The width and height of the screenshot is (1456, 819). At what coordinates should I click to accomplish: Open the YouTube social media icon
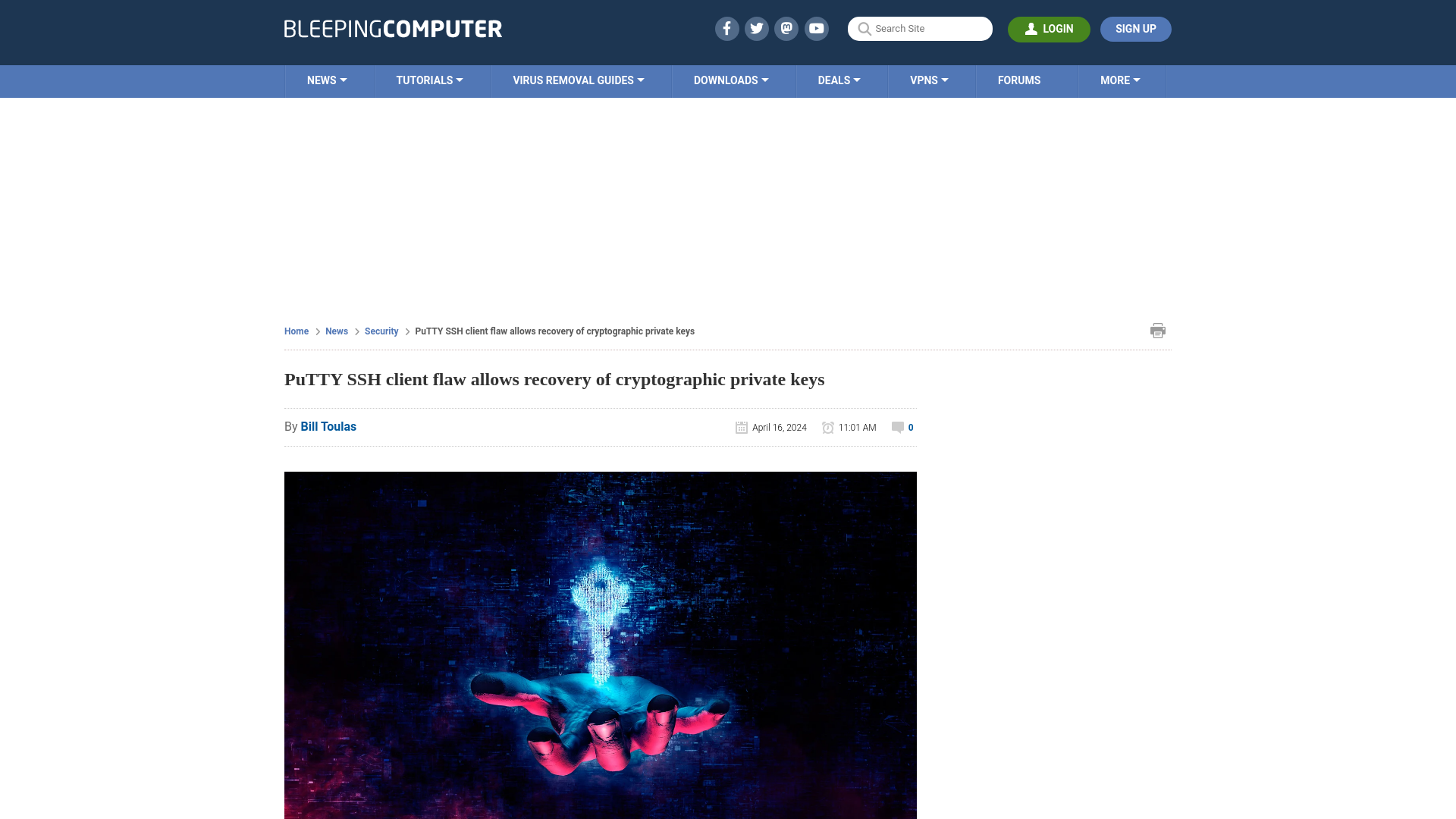(816, 28)
